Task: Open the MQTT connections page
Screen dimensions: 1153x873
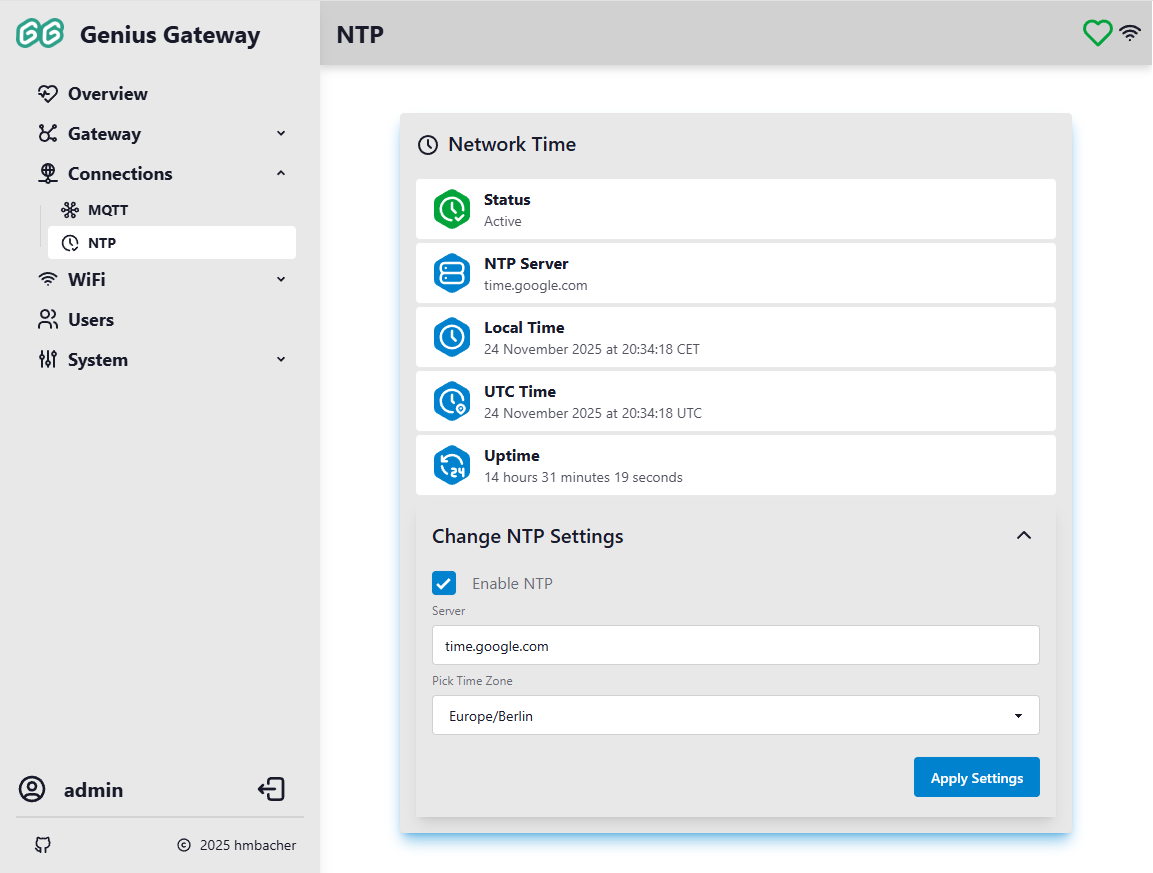Action: pyautogui.click(x=107, y=210)
